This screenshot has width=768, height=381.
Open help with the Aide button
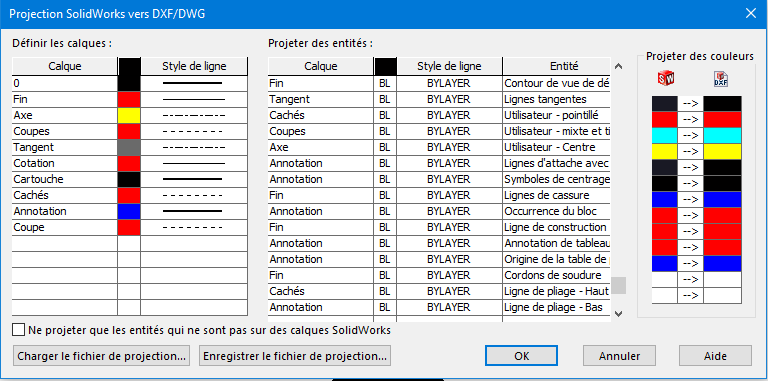[x=715, y=356]
